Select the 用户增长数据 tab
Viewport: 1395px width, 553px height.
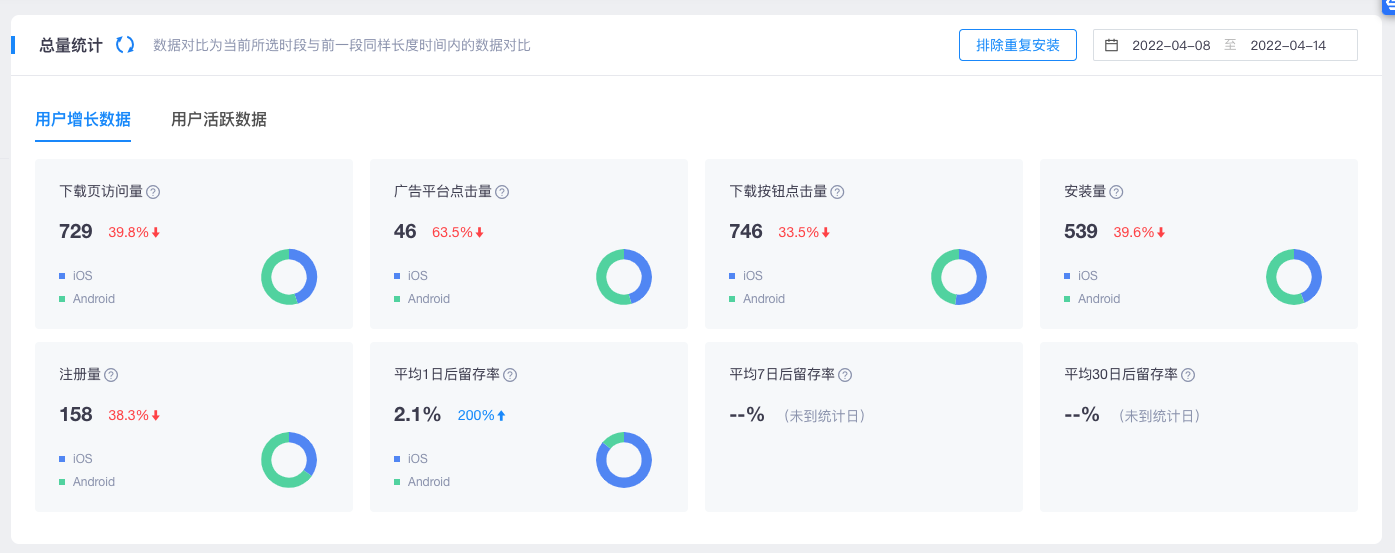pyautogui.click(x=83, y=120)
